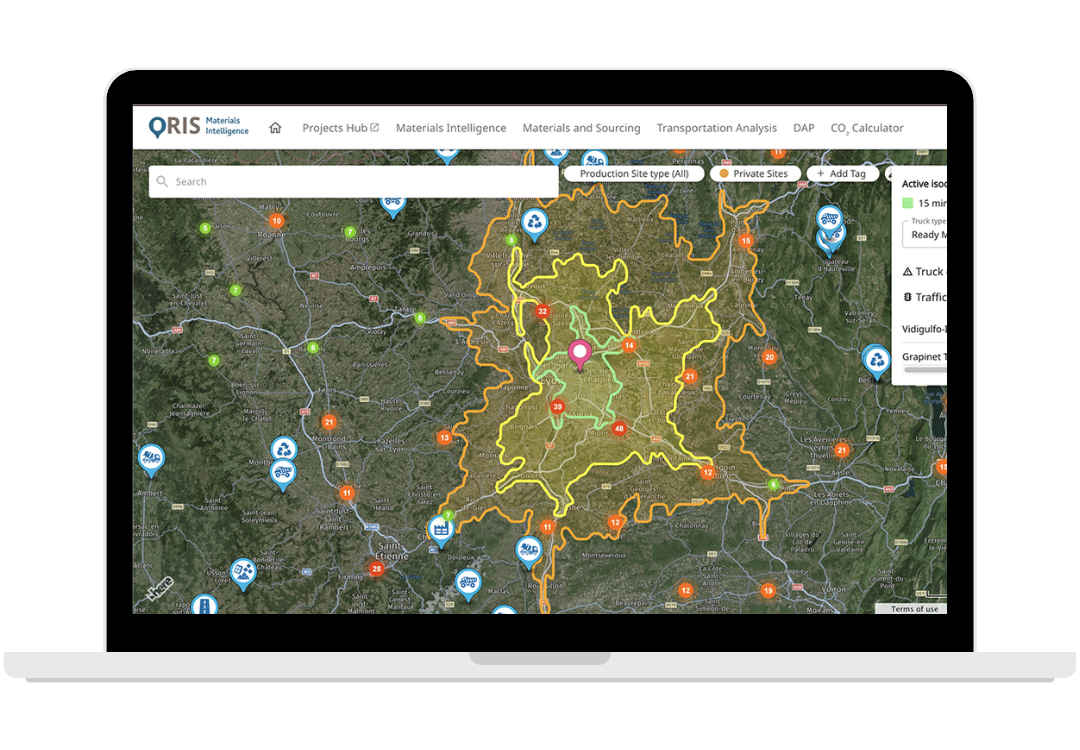Open the Ready Mix truck type selector
Viewport: 1080px width, 750px height.
click(x=928, y=234)
